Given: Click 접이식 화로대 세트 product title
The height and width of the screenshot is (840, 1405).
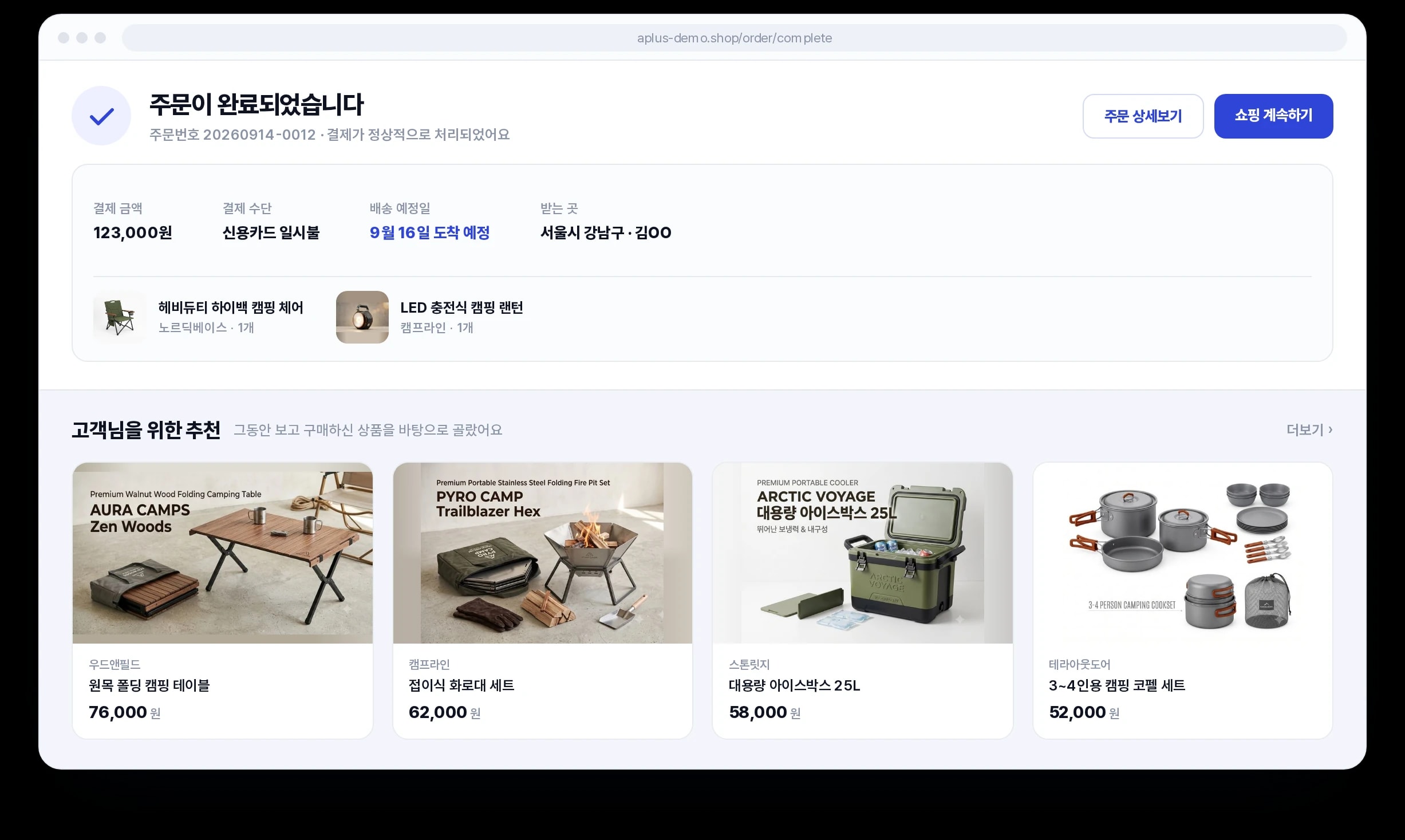Looking at the screenshot, I should click(461, 685).
